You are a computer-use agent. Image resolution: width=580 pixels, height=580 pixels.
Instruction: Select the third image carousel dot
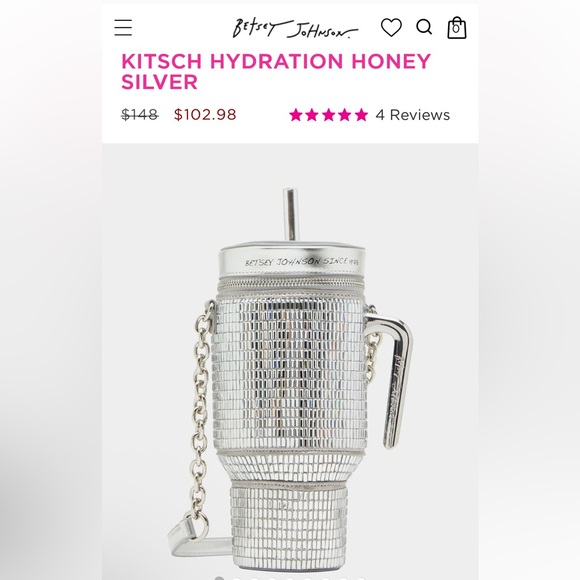coord(254,579)
